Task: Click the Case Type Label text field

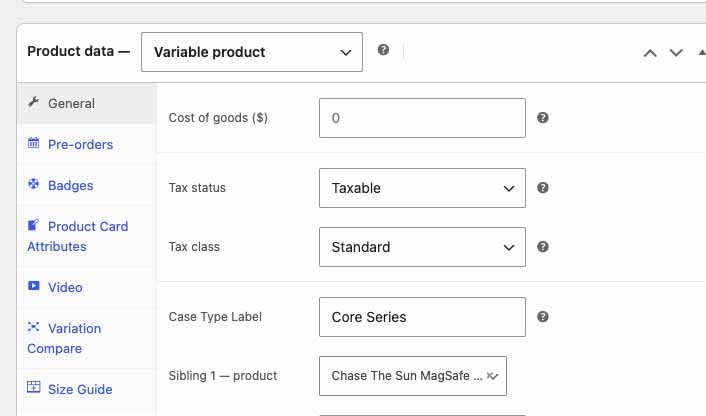Action: (x=422, y=317)
